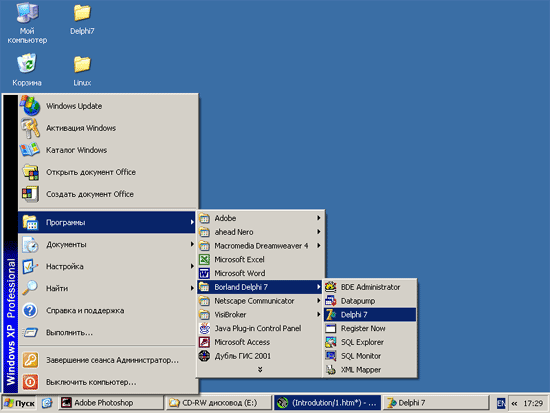Click the Выключить компьютер power icon
Viewport: 550px width, 413px height.
31,382
